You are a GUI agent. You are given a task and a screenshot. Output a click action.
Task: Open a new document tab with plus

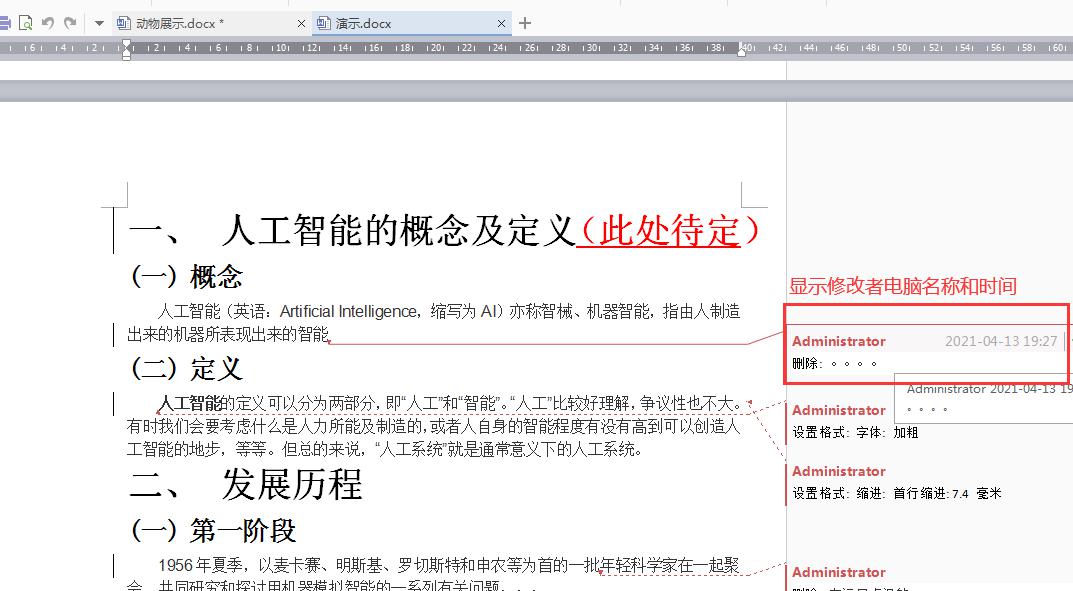pos(525,23)
